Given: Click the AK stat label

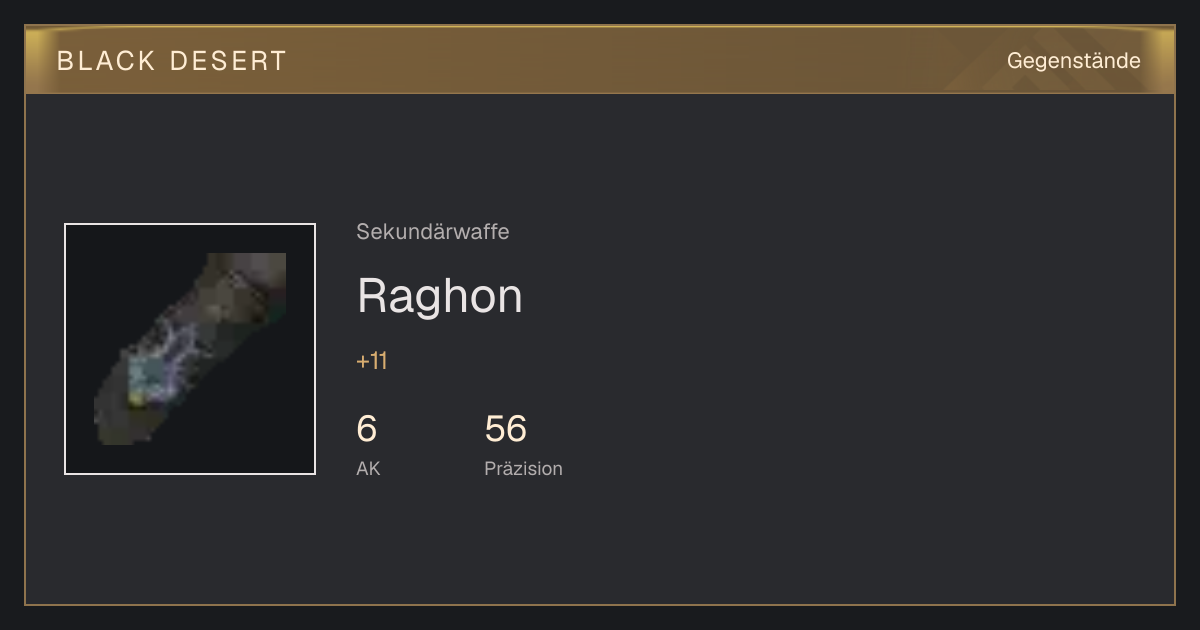Looking at the screenshot, I should (x=368, y=468).
